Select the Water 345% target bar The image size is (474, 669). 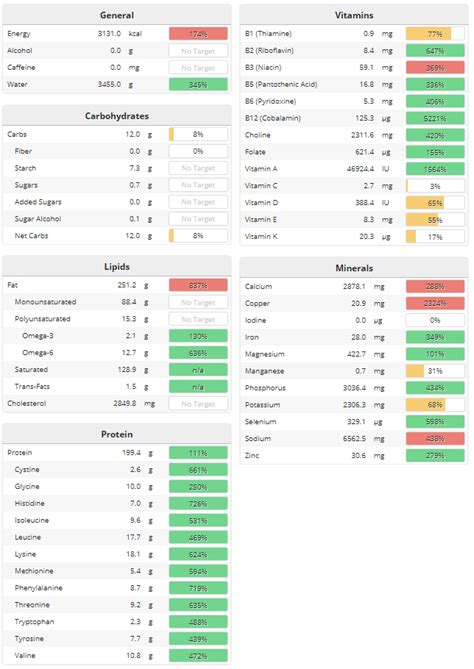pos(198,84)
